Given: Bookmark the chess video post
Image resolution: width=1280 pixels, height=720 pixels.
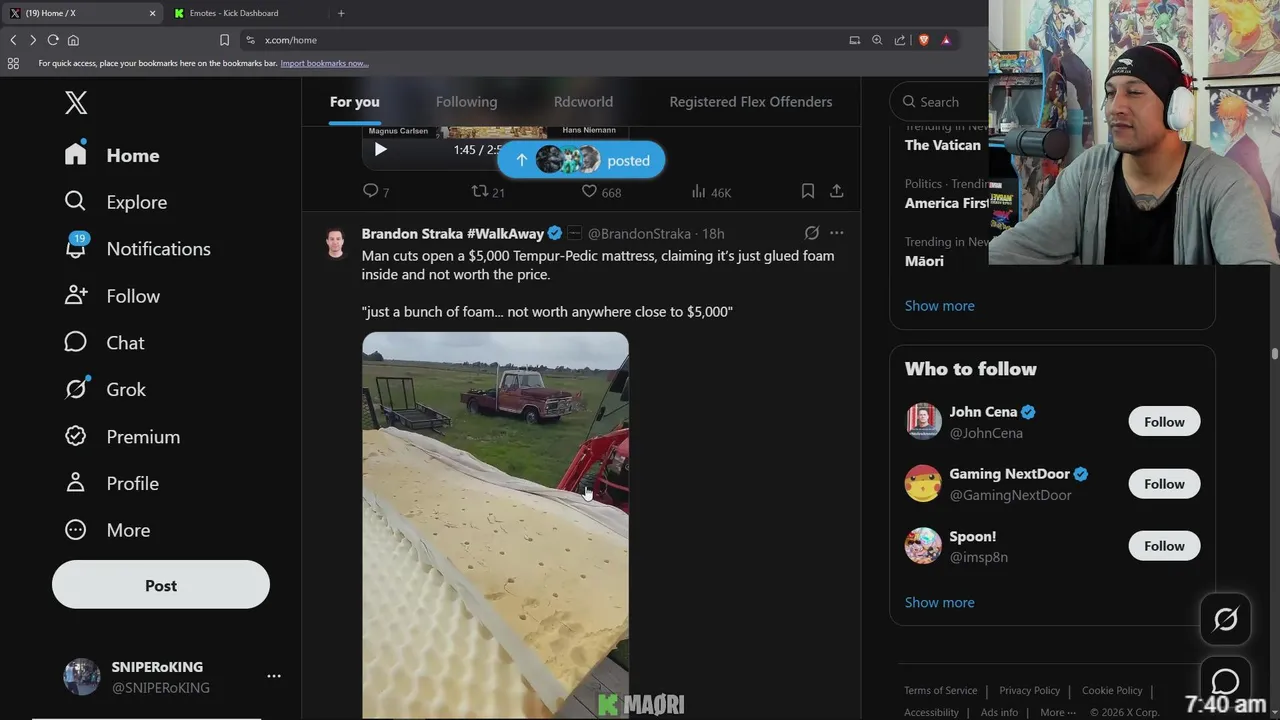Looking at the screenshot, I should (808, 191).
